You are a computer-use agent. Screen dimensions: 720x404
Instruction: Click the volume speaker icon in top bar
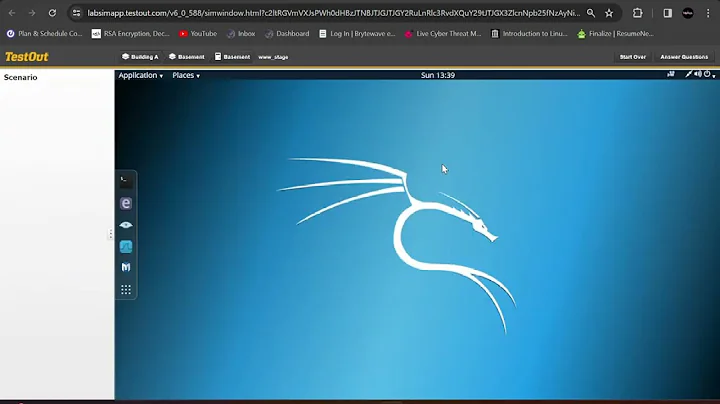tap(698, 74)
